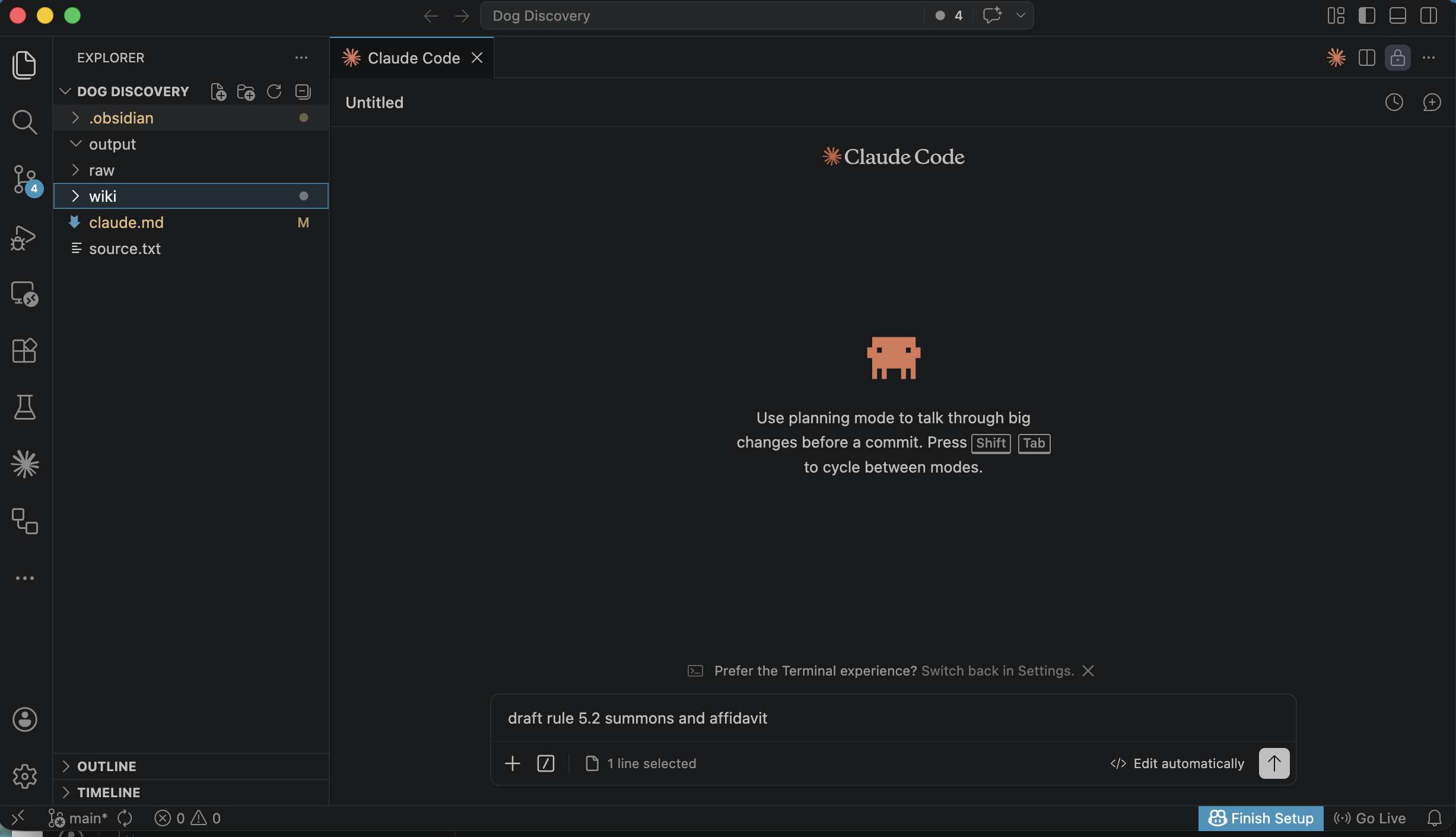Open the Run and Debug view
The width and height of the screenshot is (1456, 837).
(x=24, y=237)
